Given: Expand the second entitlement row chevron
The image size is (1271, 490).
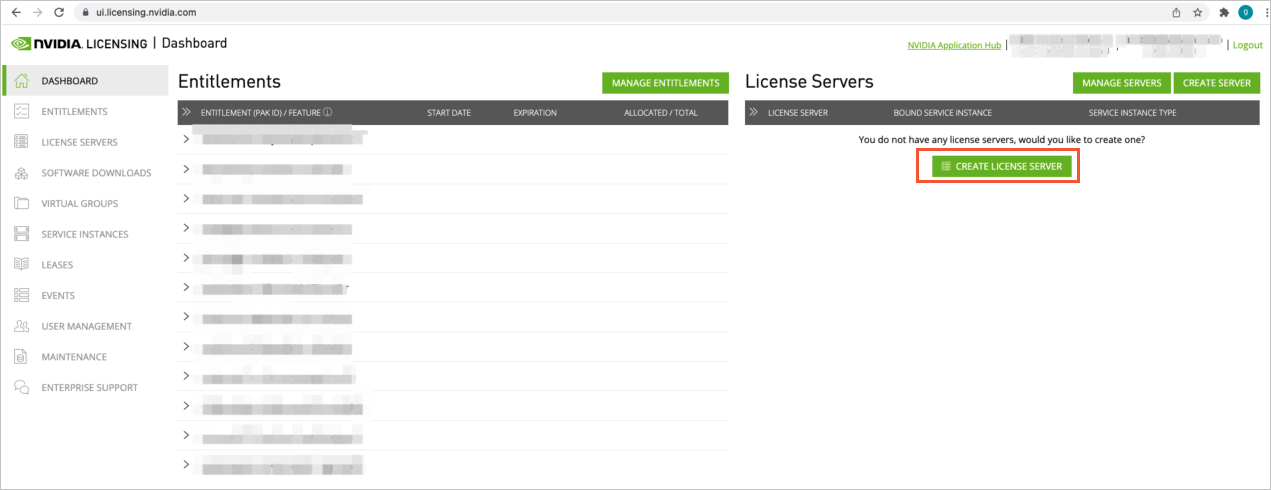Looking at the screenshot, I should pyautogui.click(x=186, y=168).
